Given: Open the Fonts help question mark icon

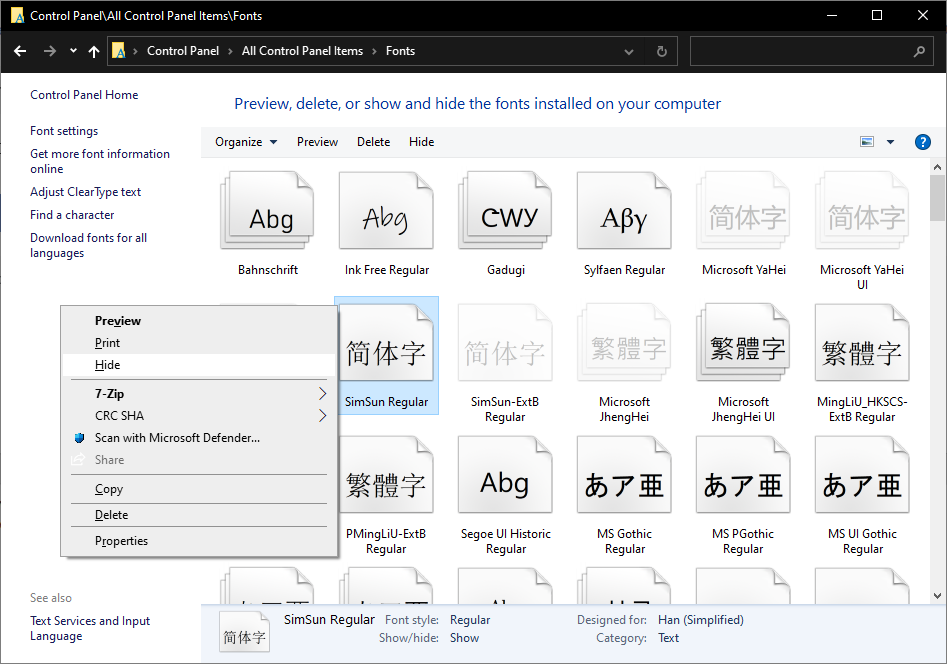Looking at the screenshot, I should pyautogui.click(x=922, y=142).
